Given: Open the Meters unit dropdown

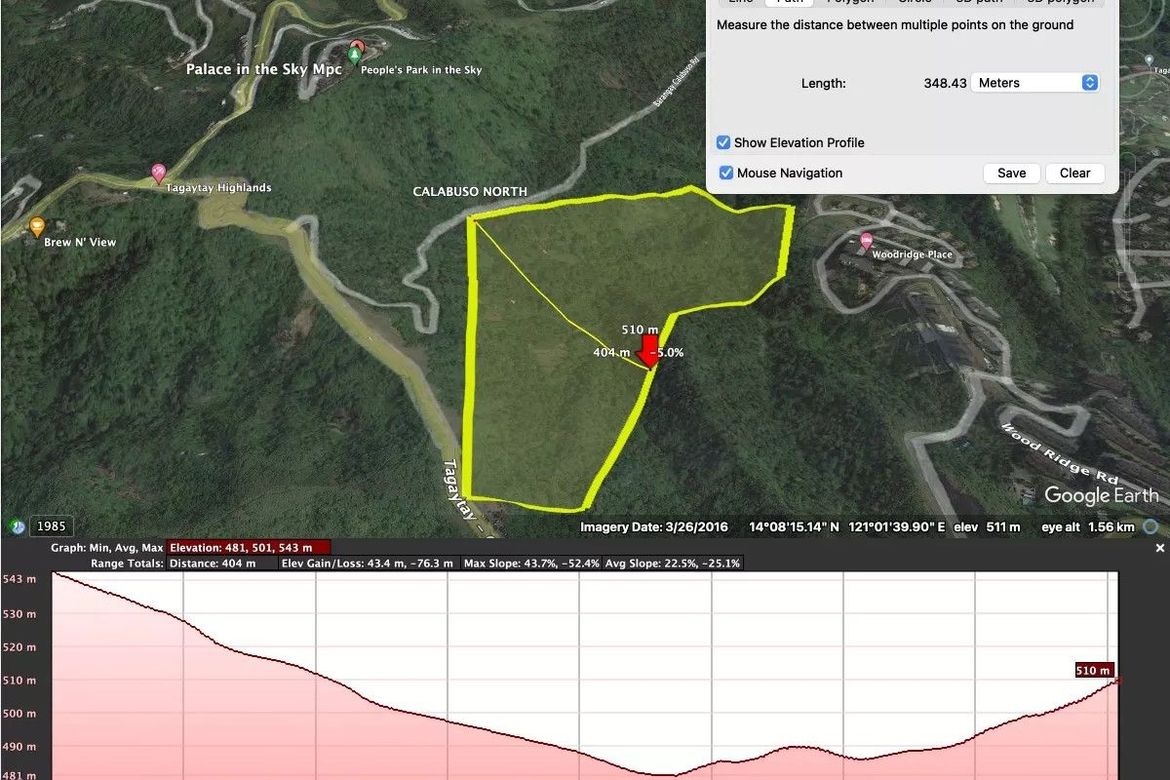Looking at the screenshot, I should click(x=1035, y=83).
